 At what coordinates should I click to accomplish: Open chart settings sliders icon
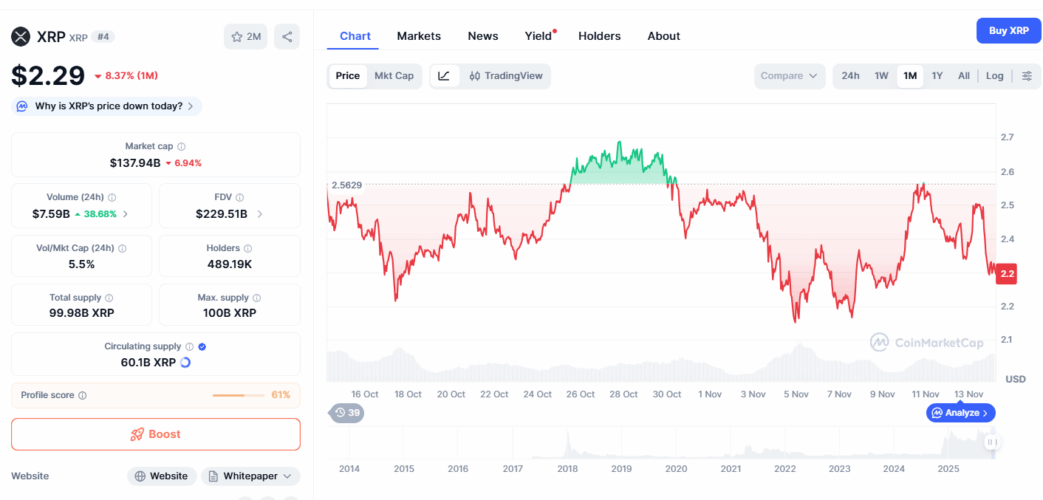click(x=1027, y=76)
